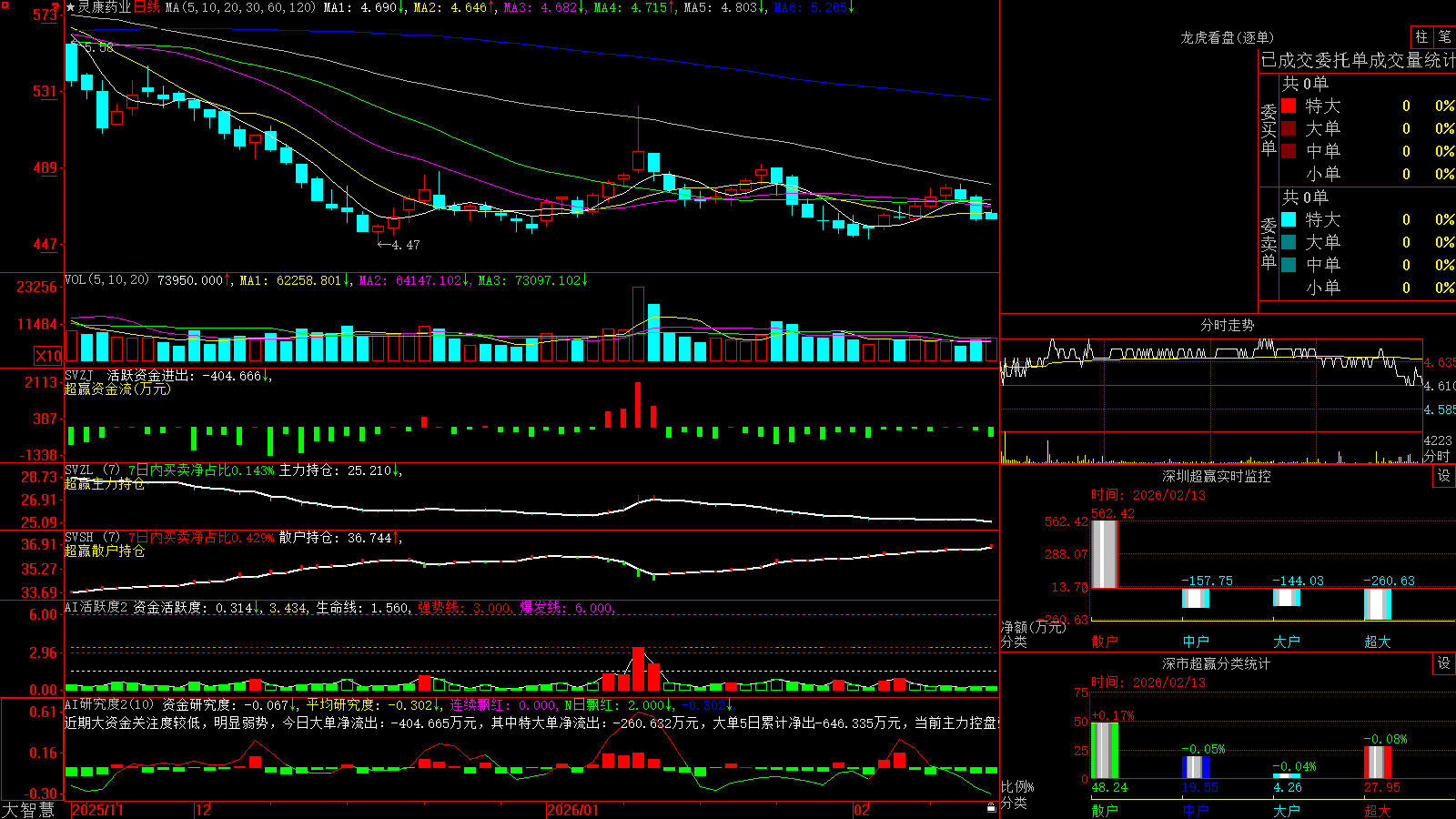Click the 23256 volume axis label

pos(36,287)
